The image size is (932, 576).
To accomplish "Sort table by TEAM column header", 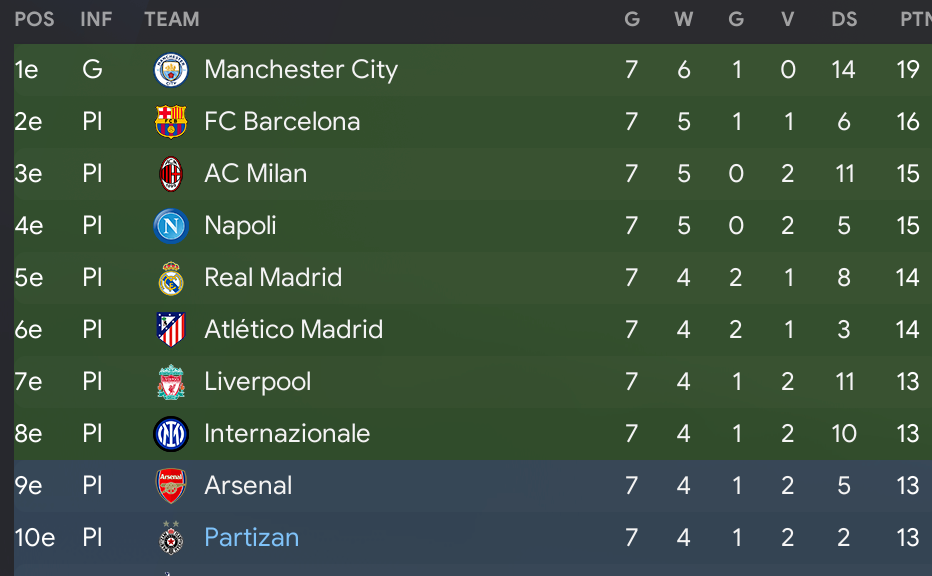I will click(172, 20).
